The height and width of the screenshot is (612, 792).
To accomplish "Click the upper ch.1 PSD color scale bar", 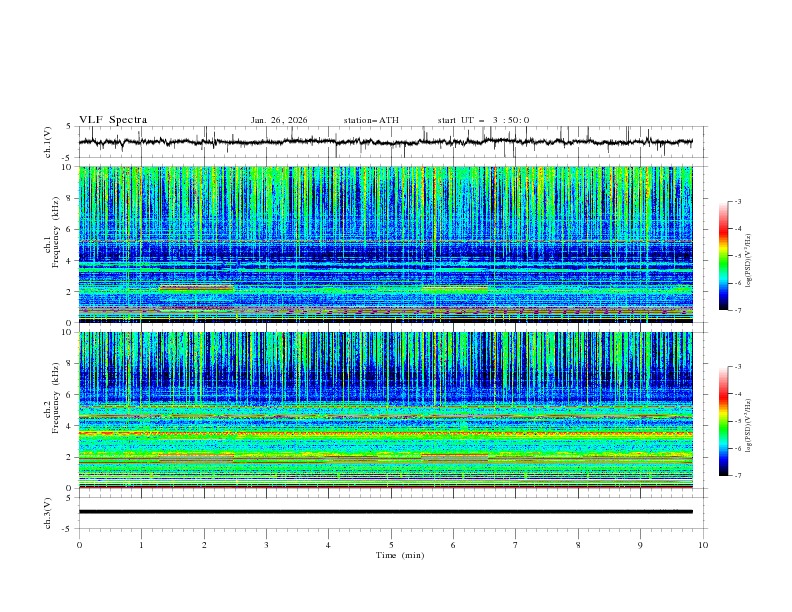I will click(724, 256).
